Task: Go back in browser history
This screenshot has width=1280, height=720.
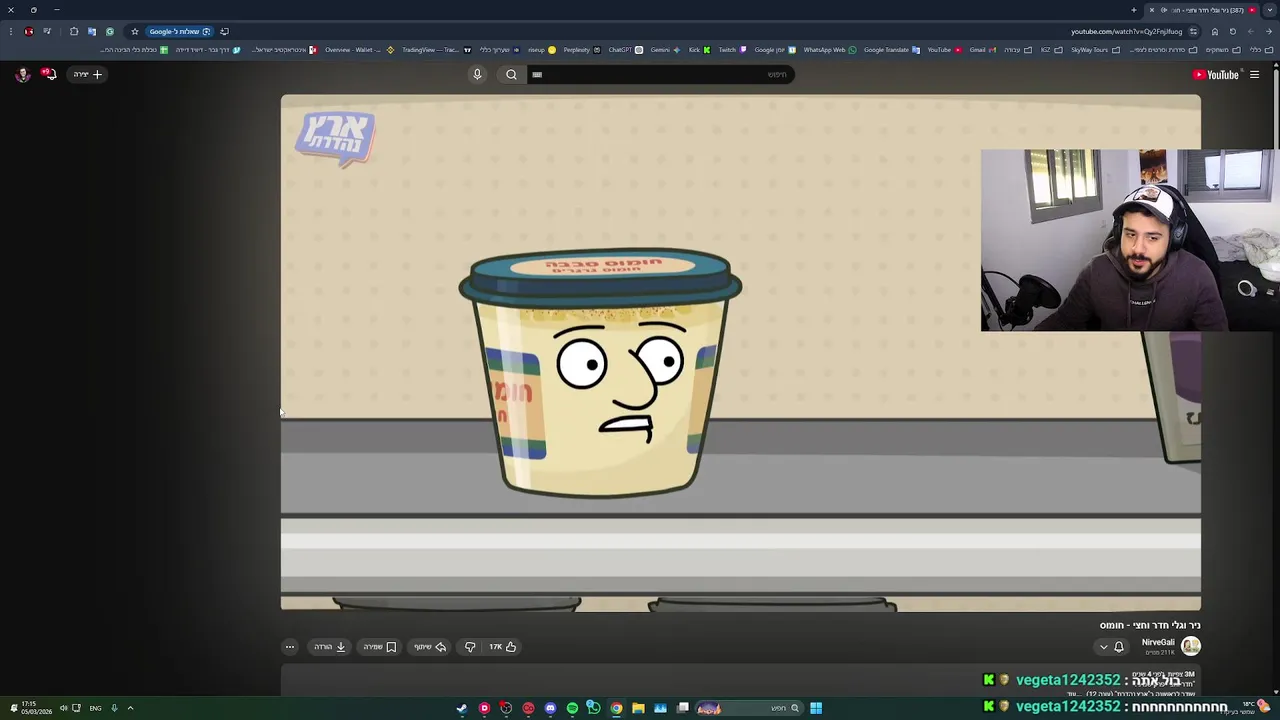Action: point(1269,31)
